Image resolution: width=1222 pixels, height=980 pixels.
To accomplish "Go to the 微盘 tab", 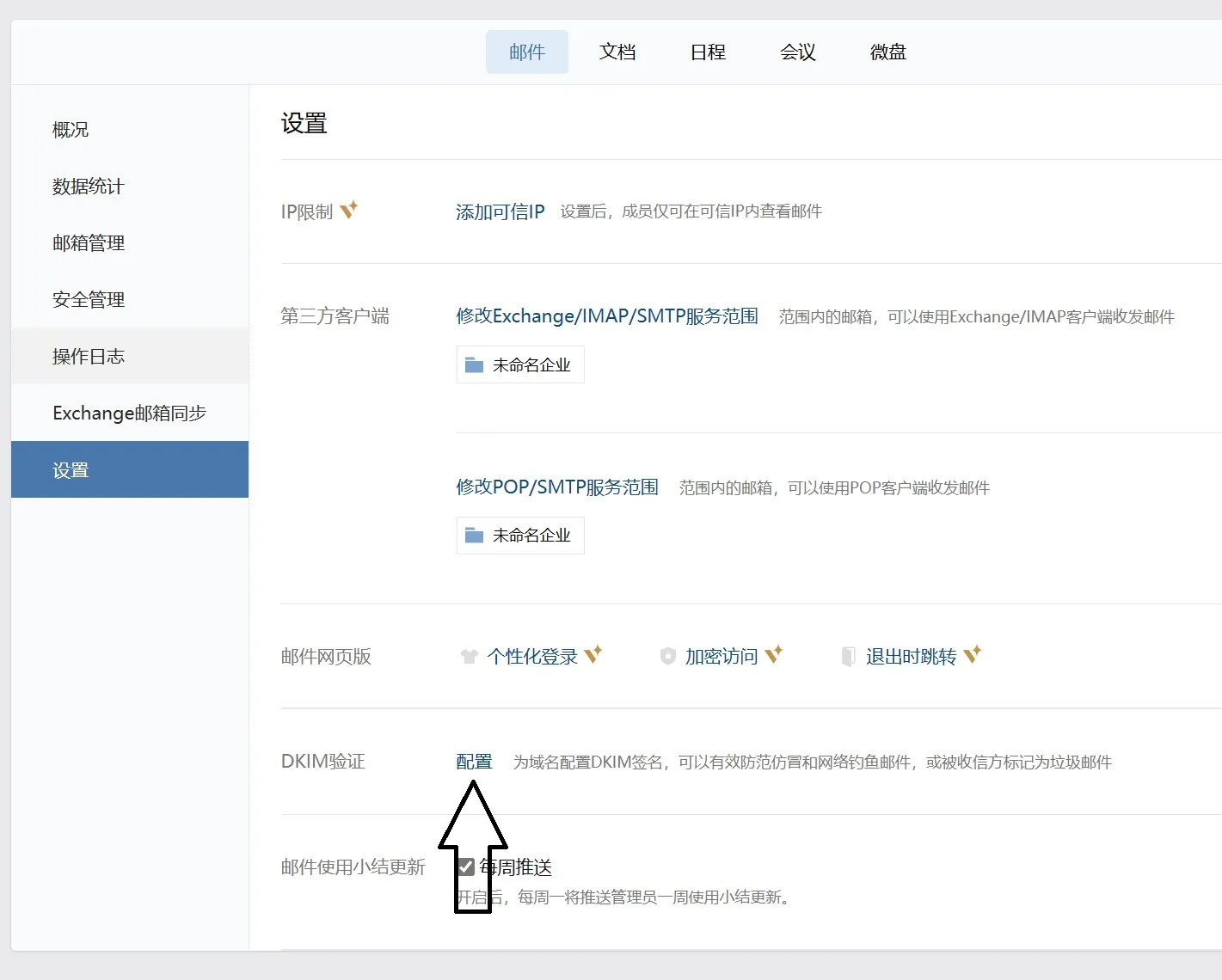I will 887,52.
